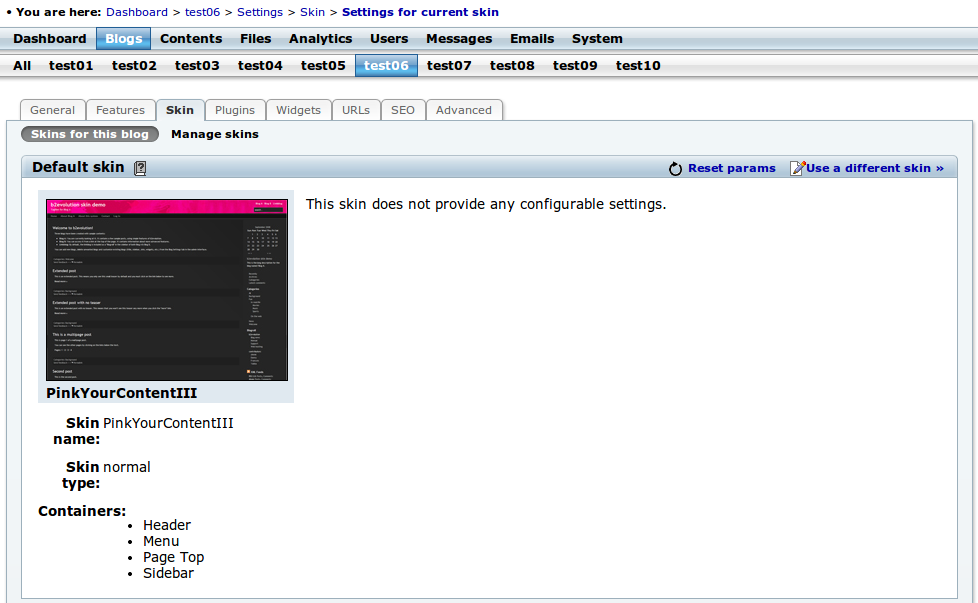This screenshot has width=978, height=603.
Task: Open the Plugins tab
Action: pos(235,110)
